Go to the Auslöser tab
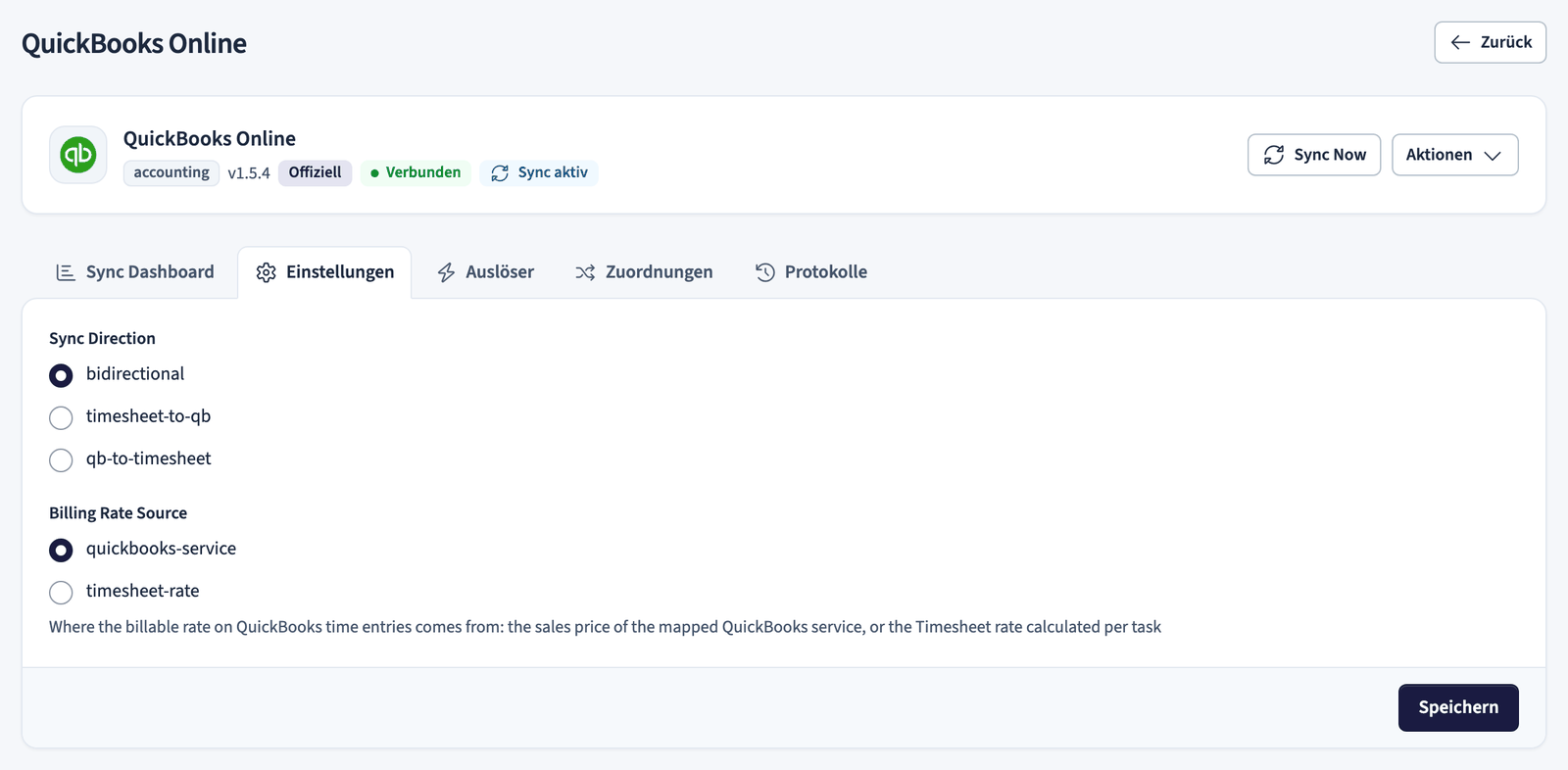 point(486,272)
